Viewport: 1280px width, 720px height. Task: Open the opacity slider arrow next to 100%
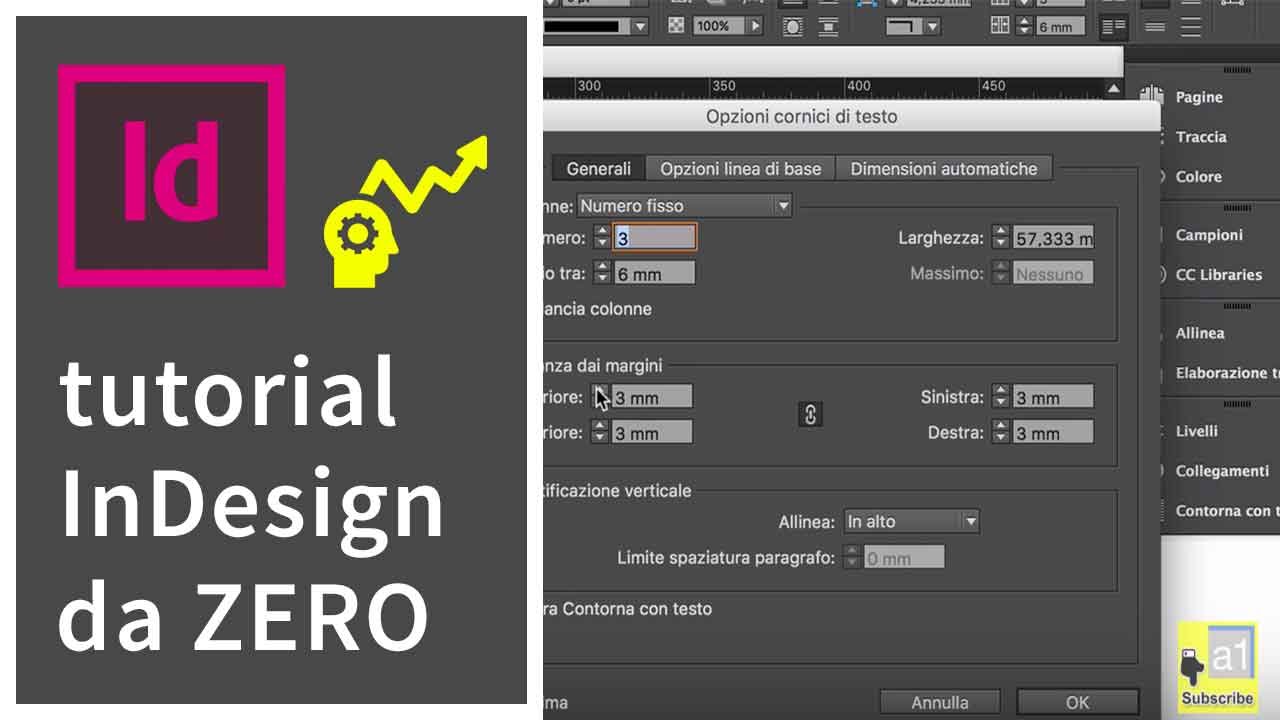click(x=755, y=26)
